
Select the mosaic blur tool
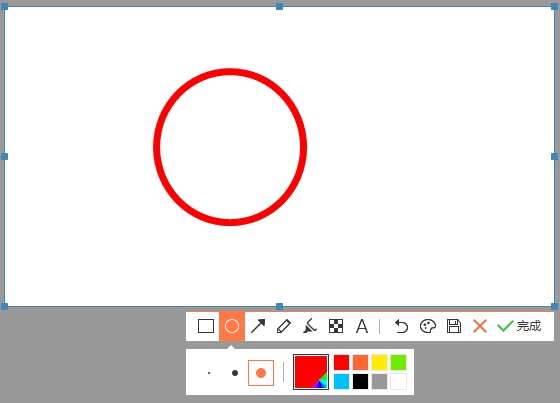(x=336, y=326)
